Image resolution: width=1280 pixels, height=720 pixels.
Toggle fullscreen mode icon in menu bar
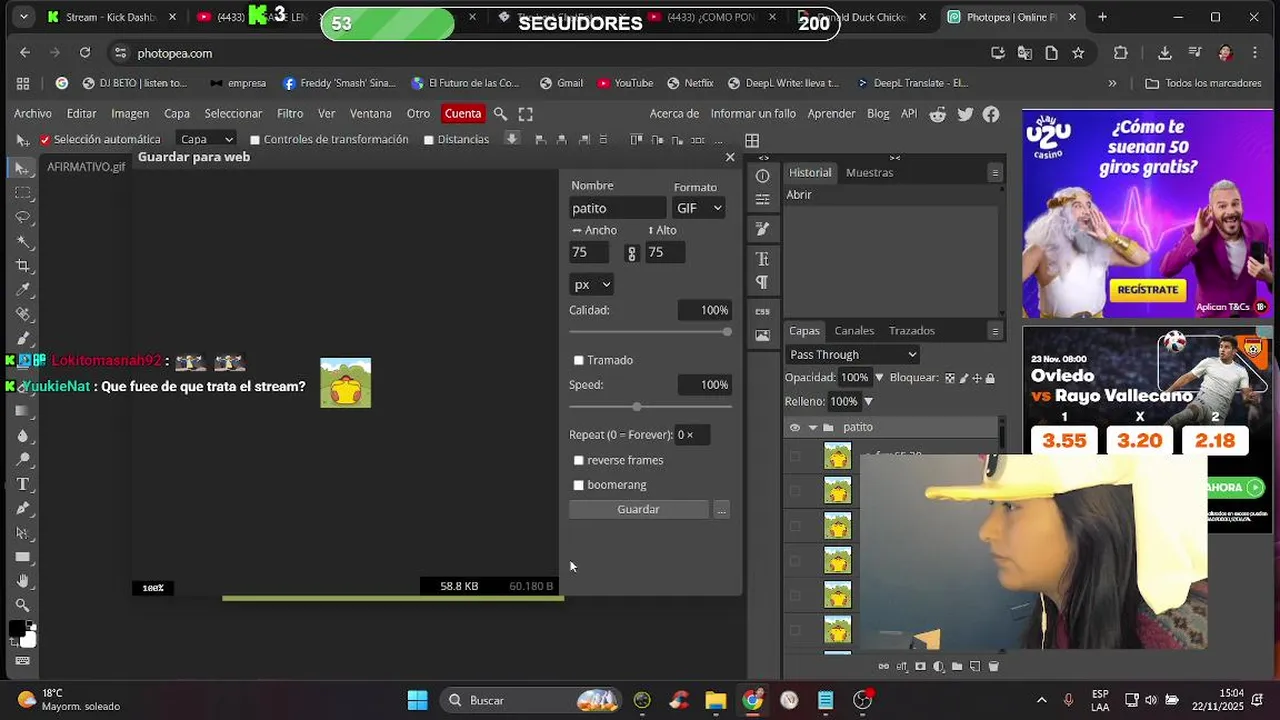coord(526,114)
